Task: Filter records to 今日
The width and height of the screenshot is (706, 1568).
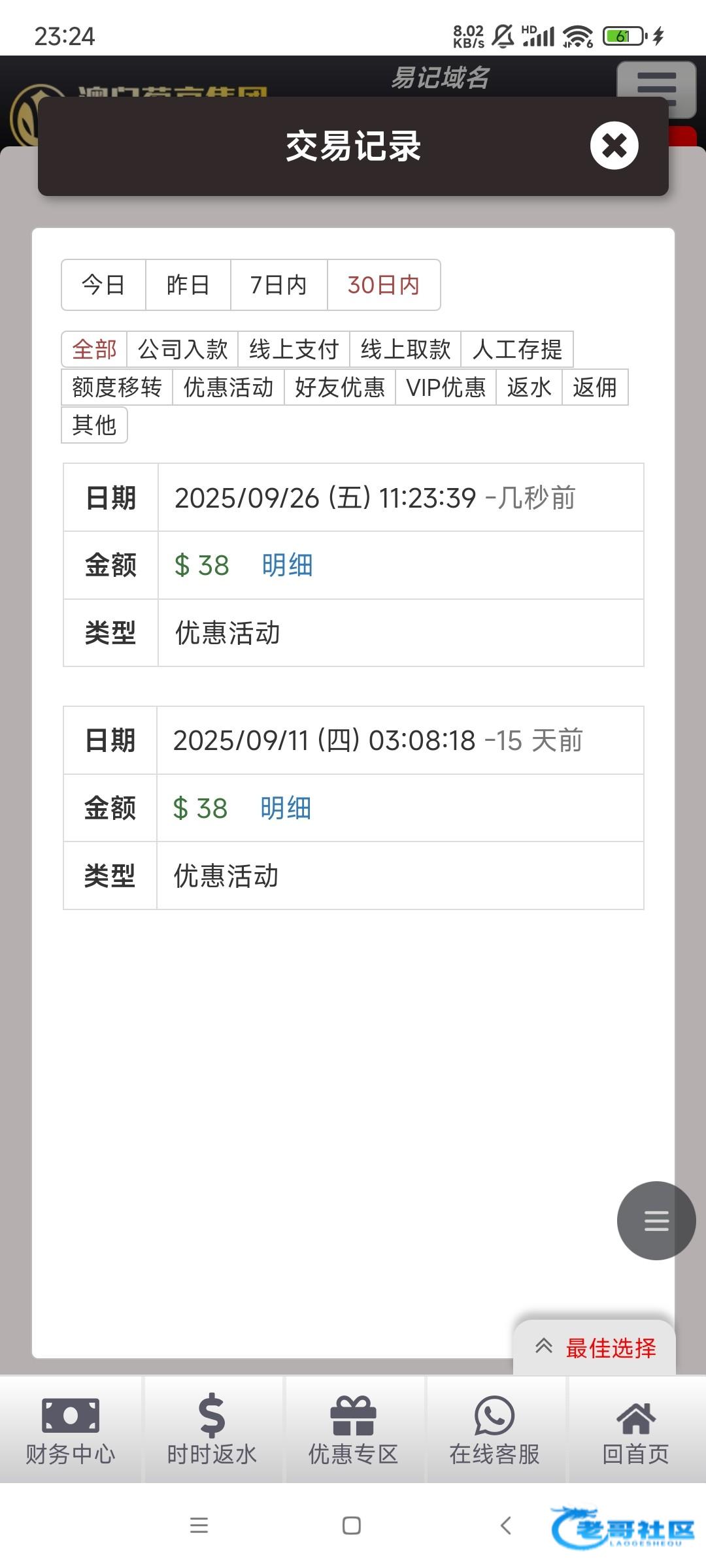Action: coord(103,285)
